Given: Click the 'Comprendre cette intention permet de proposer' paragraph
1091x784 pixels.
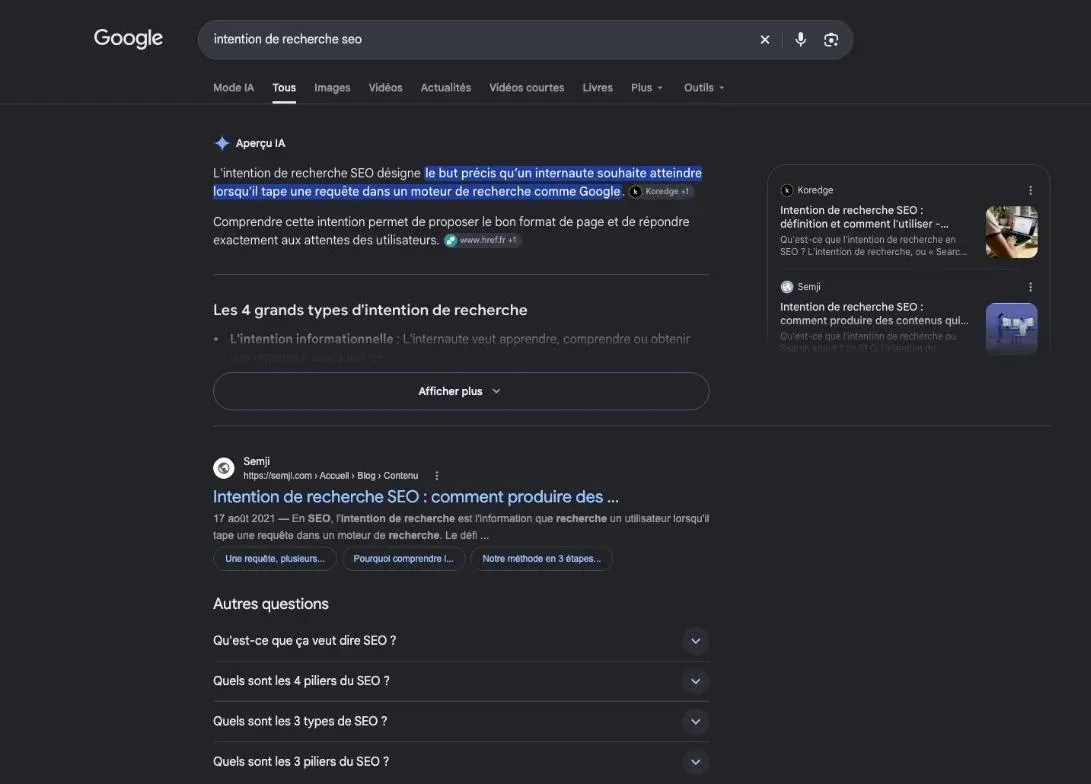Looking at the screenshot, I should [451, 231].
